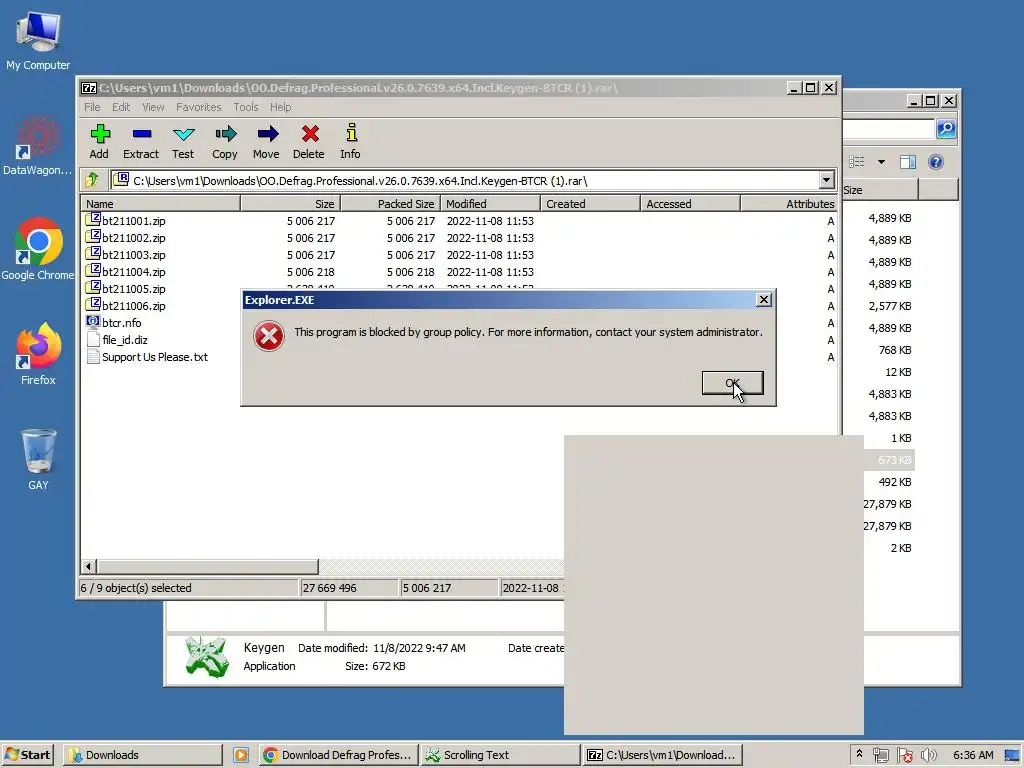Click the Move toolbar icon
This screenshot has width=1024, height=768.
pyautogui.click(x=266, y=141)
